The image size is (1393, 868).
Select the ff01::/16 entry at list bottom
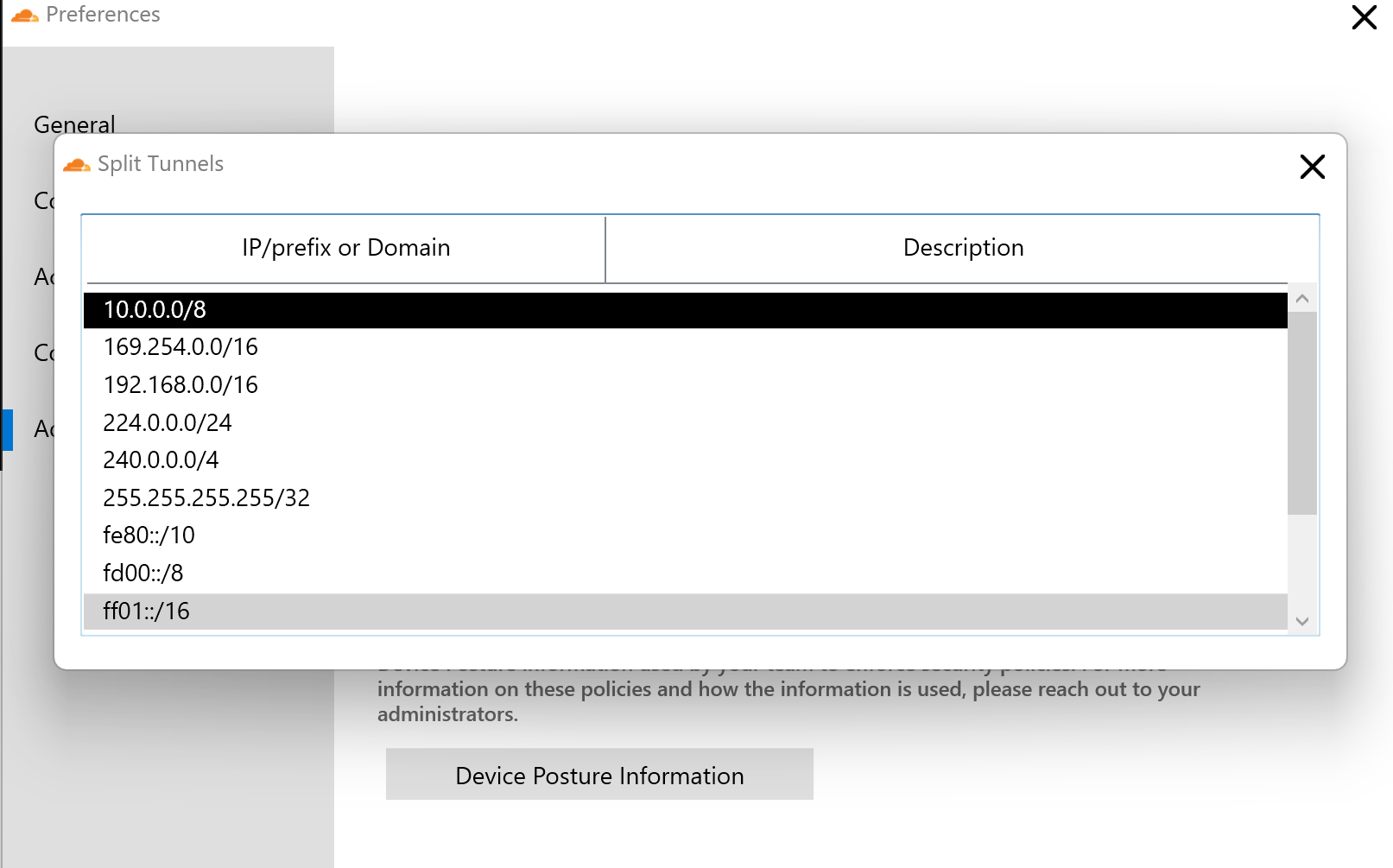click(345, 611)
